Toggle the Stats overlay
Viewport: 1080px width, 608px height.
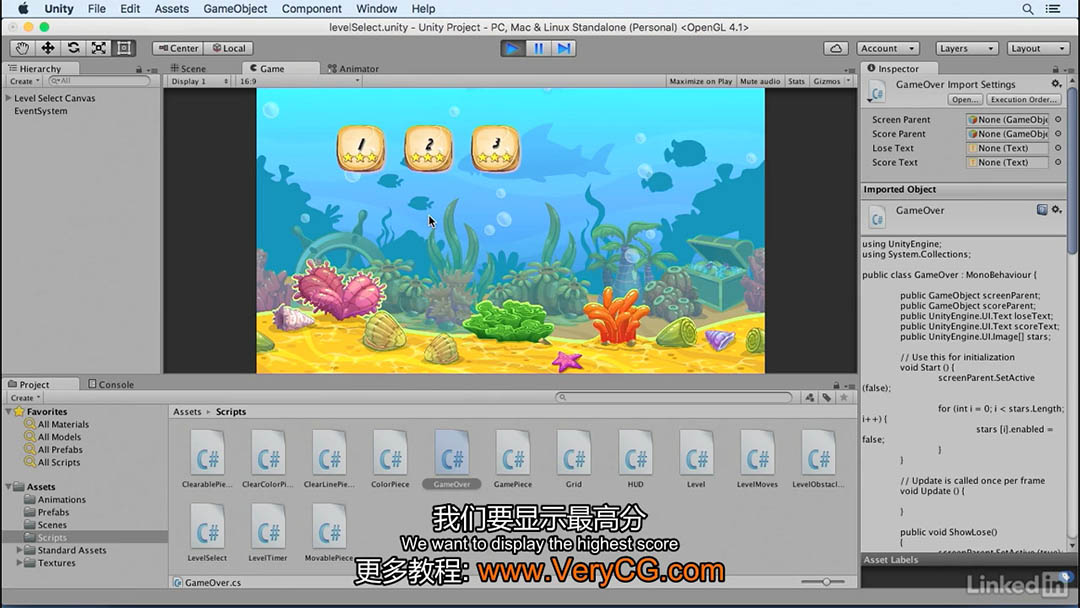[796, 81]
